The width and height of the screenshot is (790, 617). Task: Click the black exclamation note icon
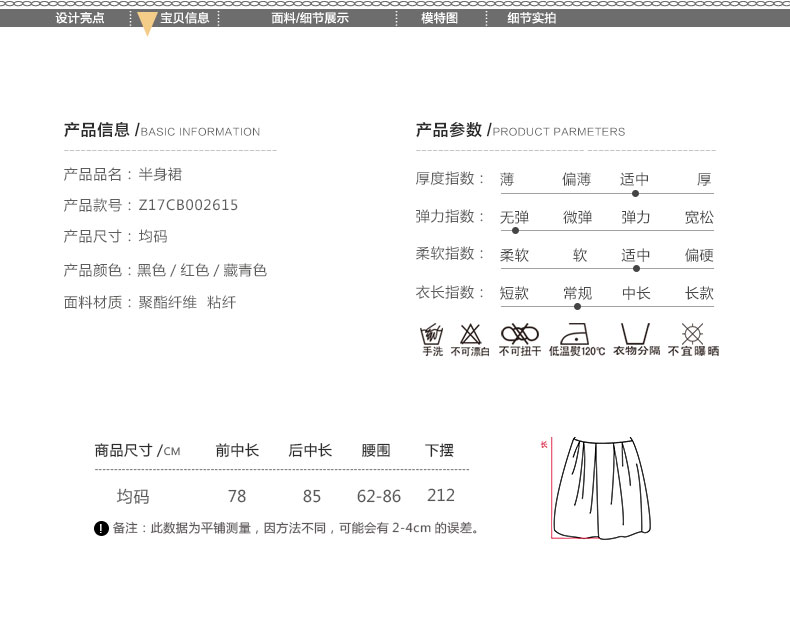click(101, 528)
